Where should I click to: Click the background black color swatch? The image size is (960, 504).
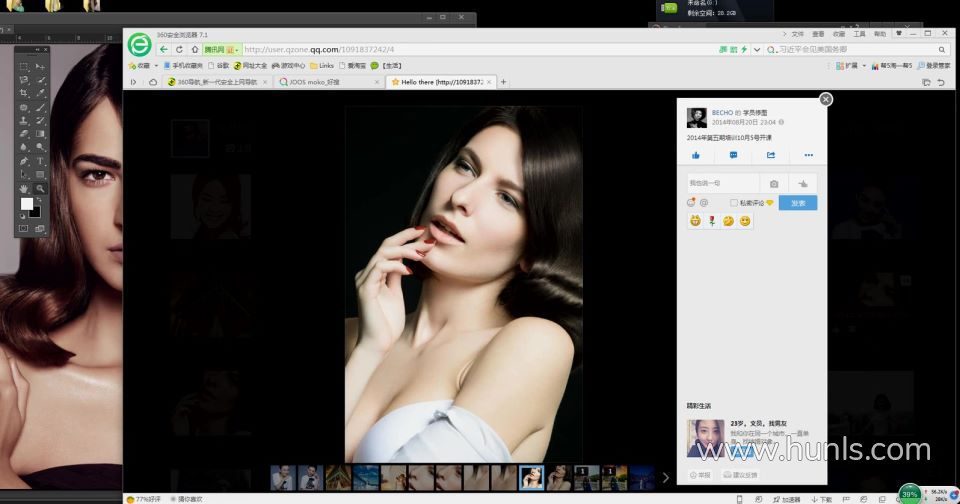(x=36, y=213)
